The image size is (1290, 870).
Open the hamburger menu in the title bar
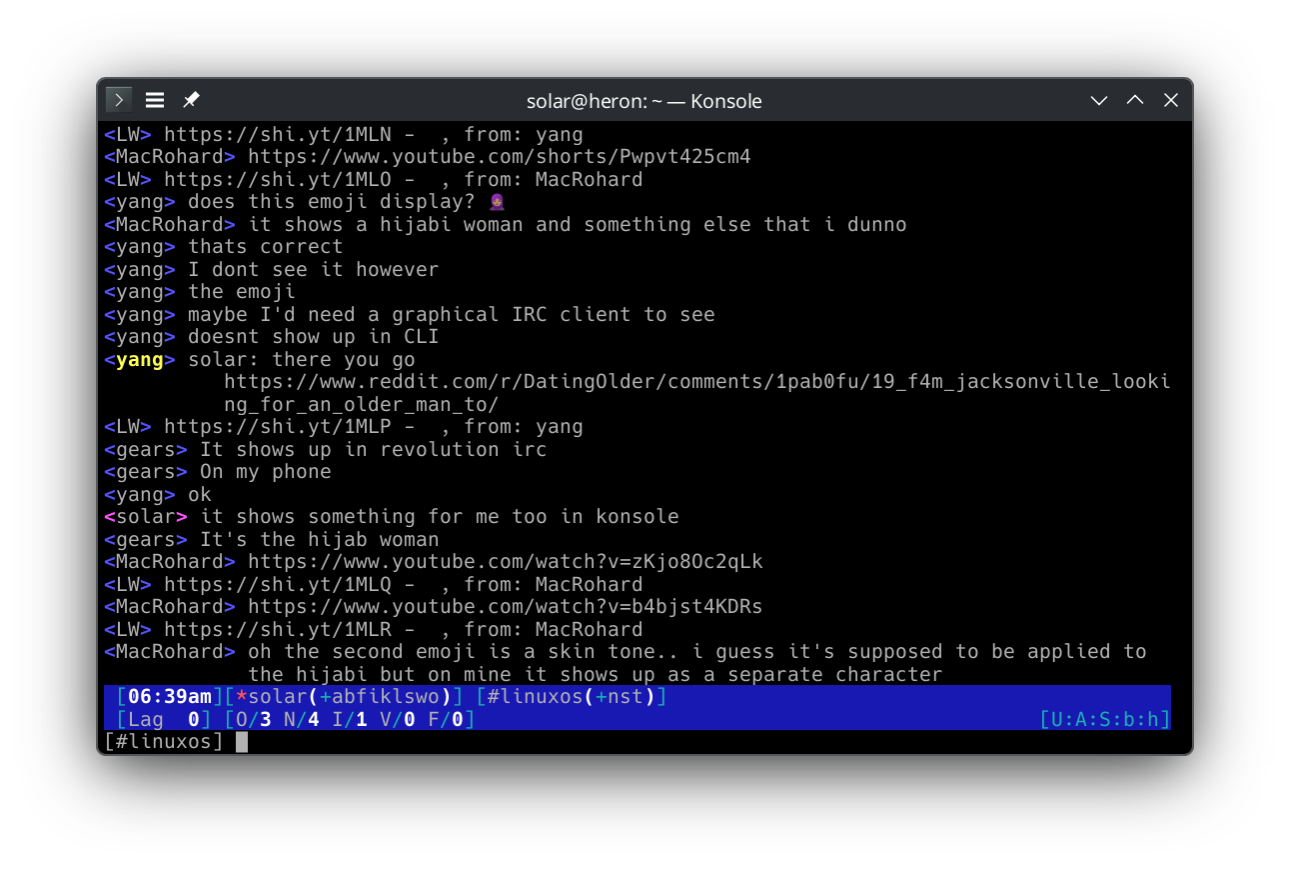[155, 100]
